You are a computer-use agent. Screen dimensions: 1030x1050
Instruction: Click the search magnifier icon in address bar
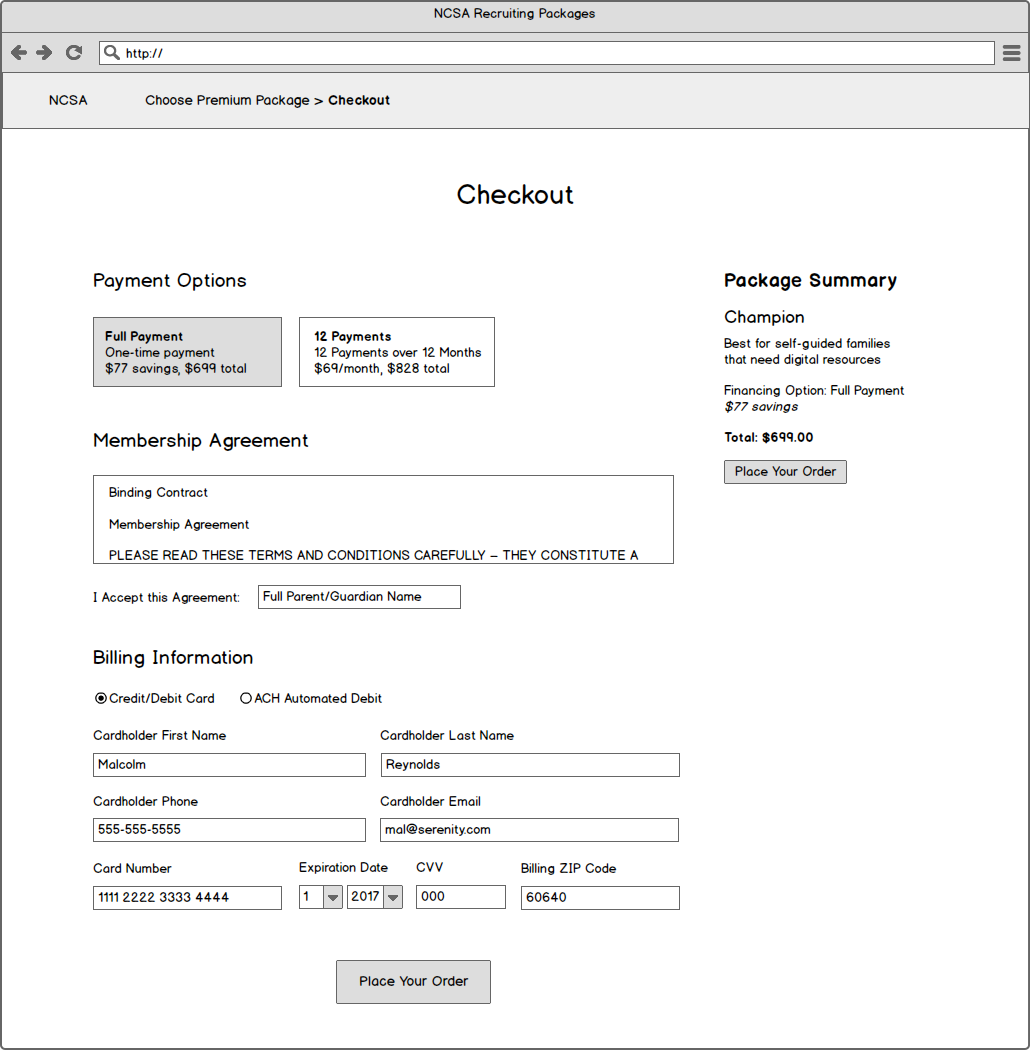pos(111,53)
